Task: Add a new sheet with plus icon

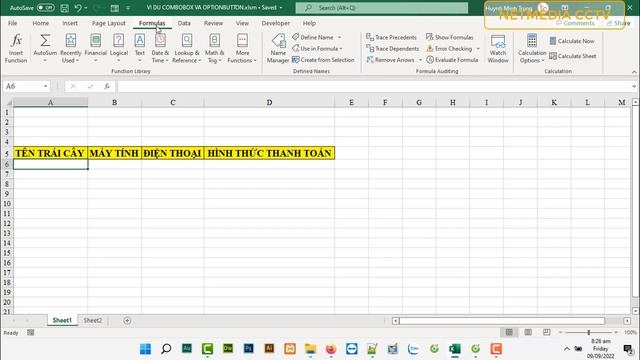Action: tap(127, 321)
